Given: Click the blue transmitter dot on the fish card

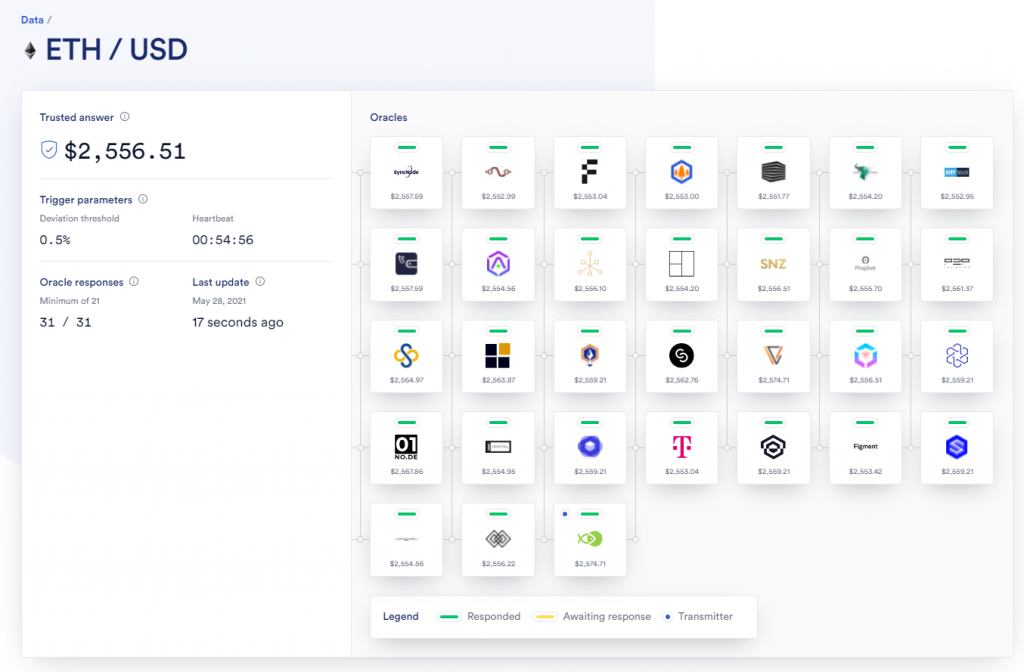Looking at the screenshot, I should click(565, 514).
